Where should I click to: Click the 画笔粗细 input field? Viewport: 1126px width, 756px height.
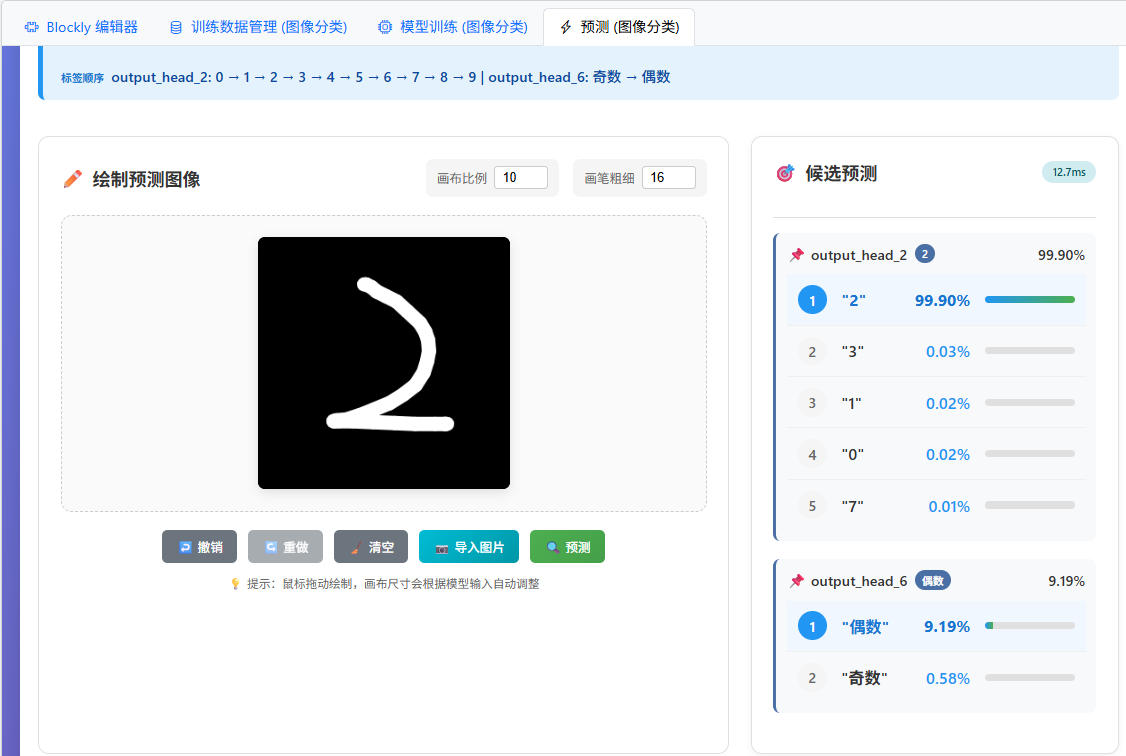(x=669, y=177)
